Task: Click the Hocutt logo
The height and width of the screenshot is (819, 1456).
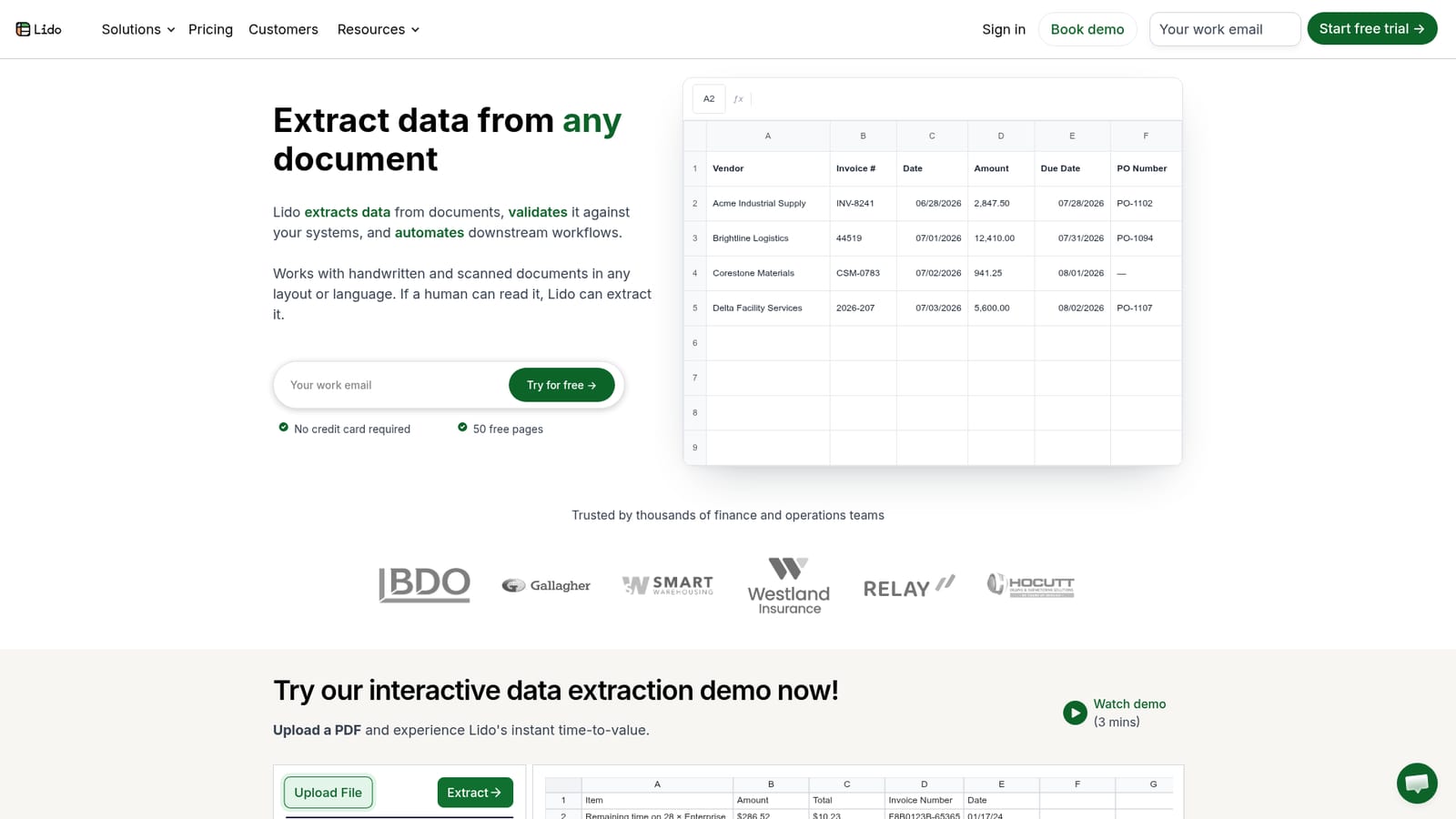Action: (1031, 585)
